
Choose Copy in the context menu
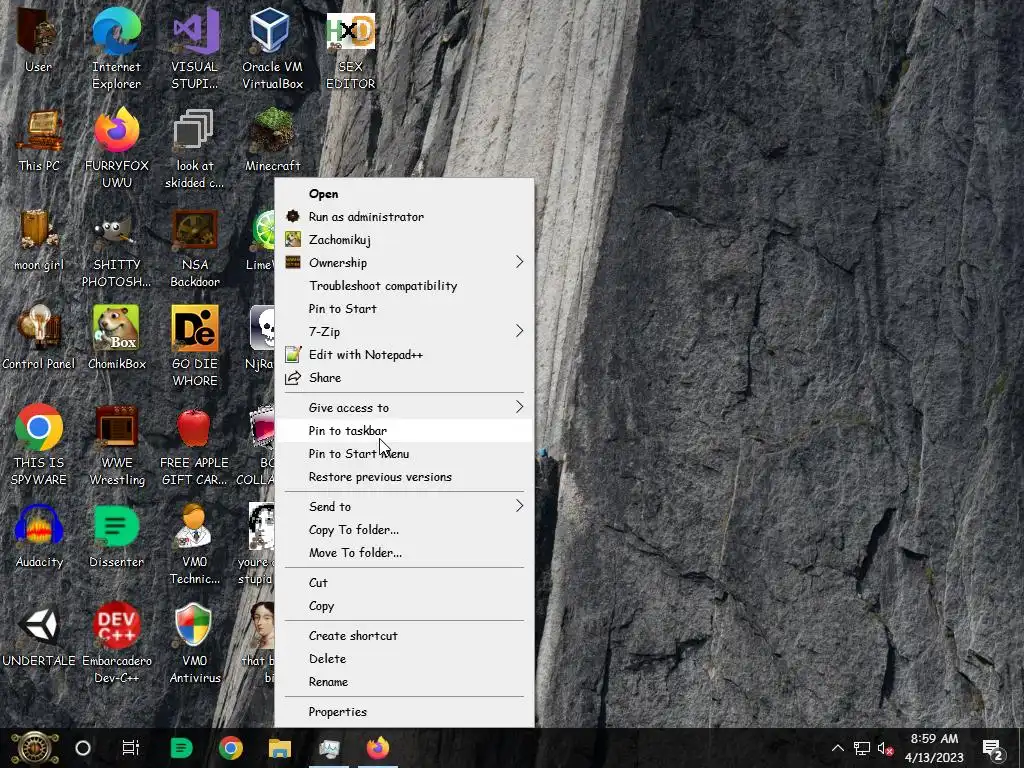(x=404, y=605)
